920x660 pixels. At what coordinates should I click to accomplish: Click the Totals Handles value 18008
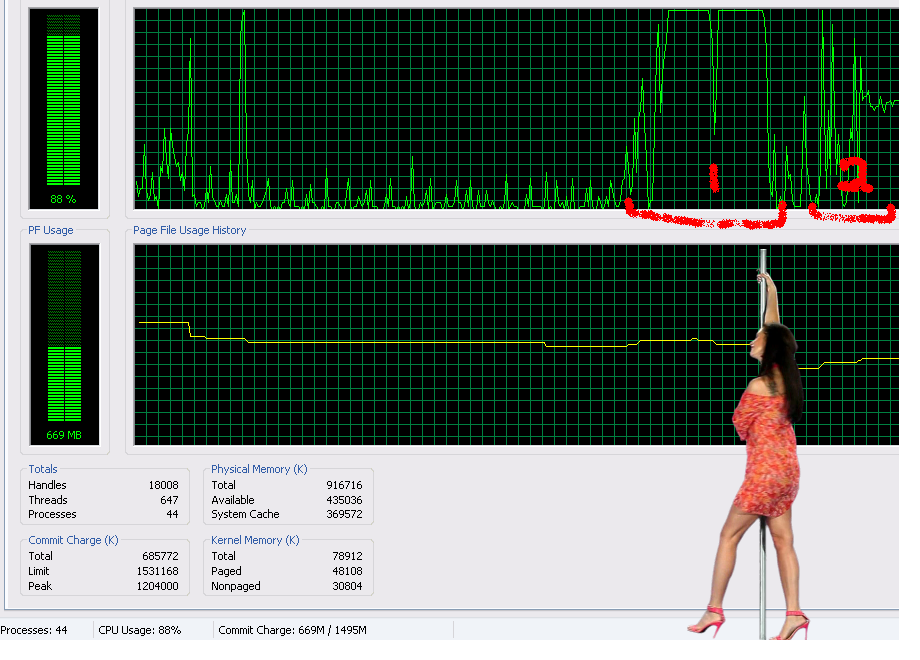point(163,485)
